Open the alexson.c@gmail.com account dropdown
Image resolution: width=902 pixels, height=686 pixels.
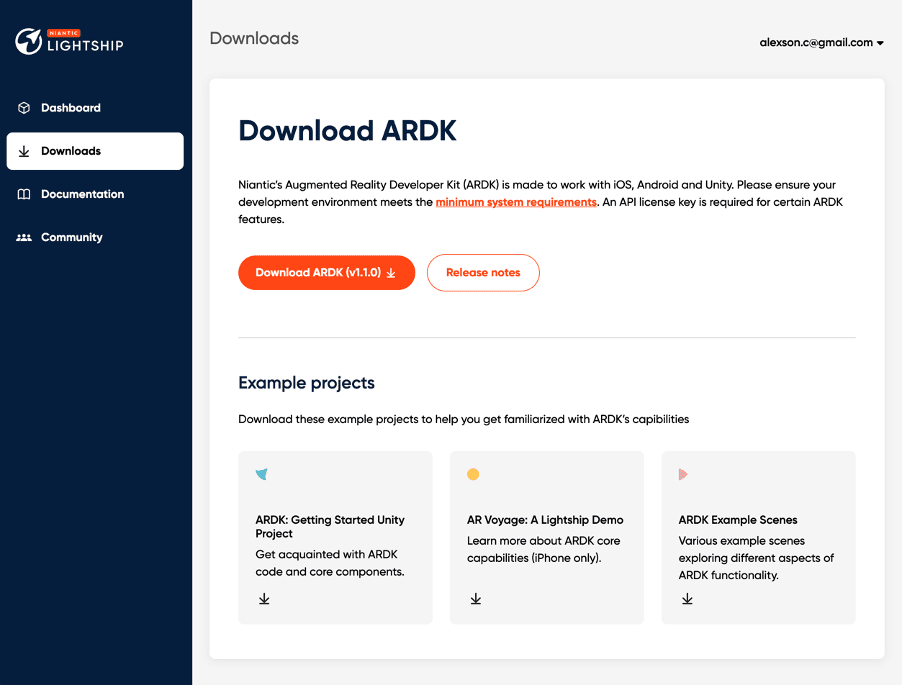[821, 43]
